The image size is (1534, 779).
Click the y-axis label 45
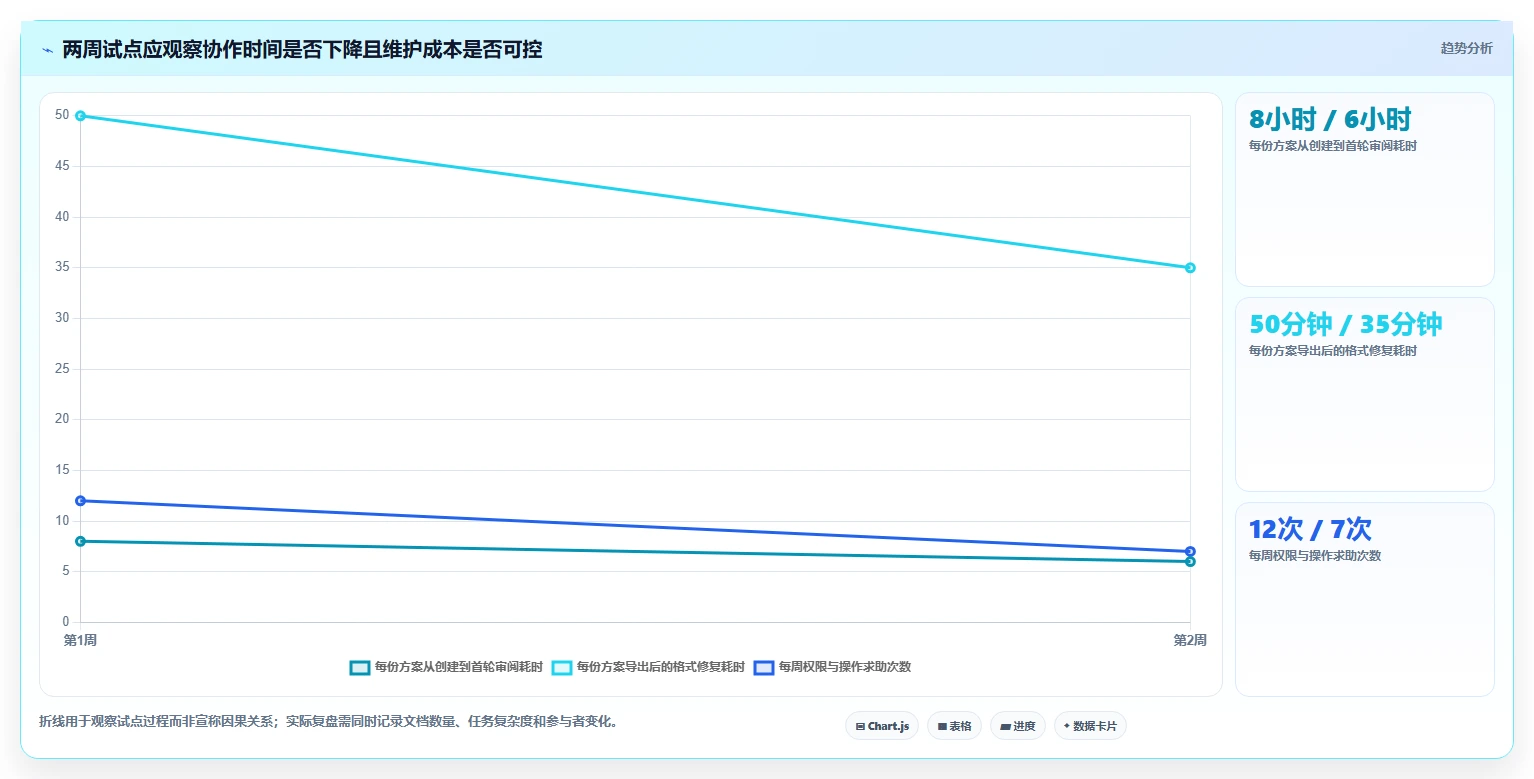[62, 166]
